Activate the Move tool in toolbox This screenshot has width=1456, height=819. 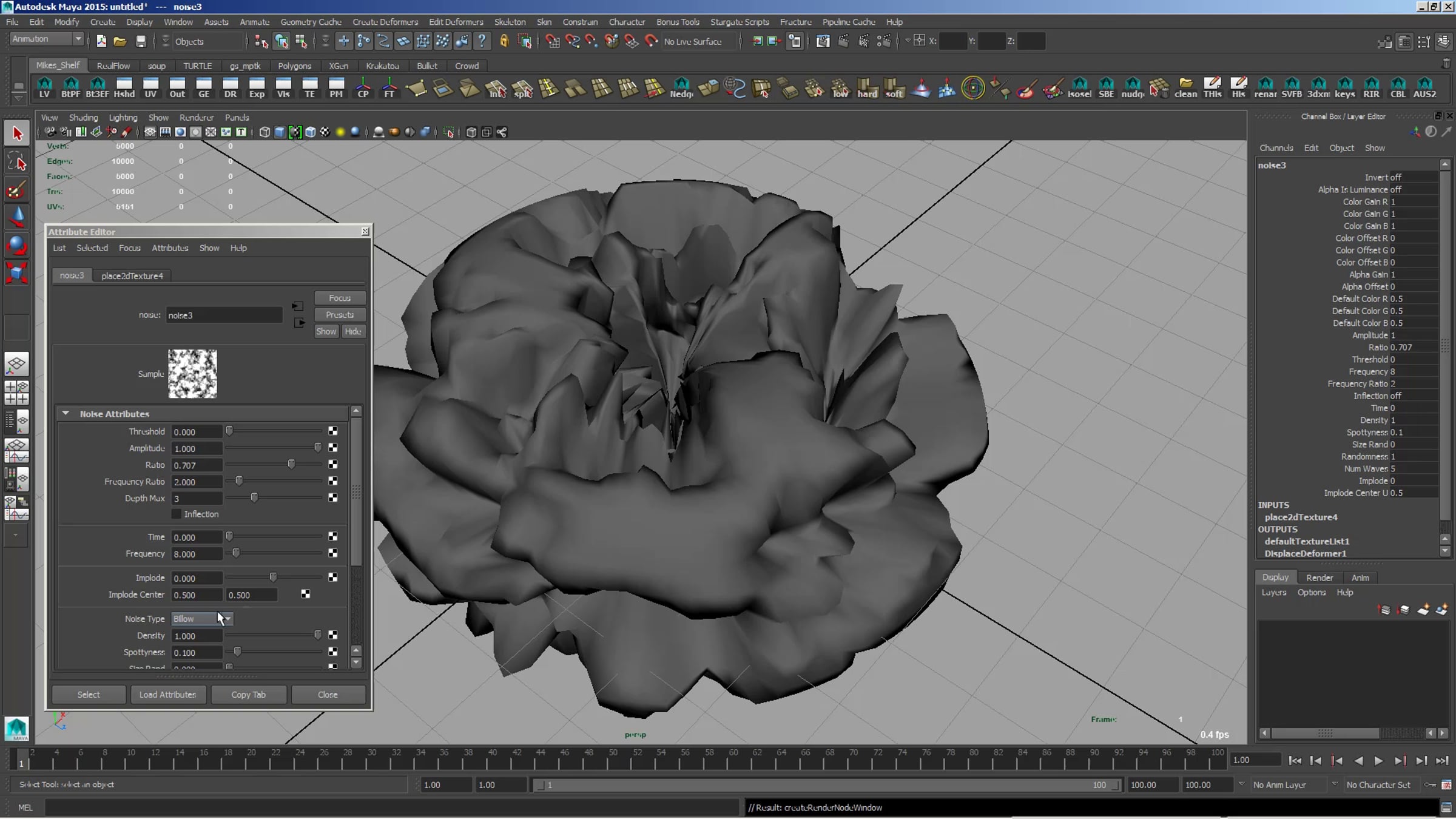click(16, 217)
